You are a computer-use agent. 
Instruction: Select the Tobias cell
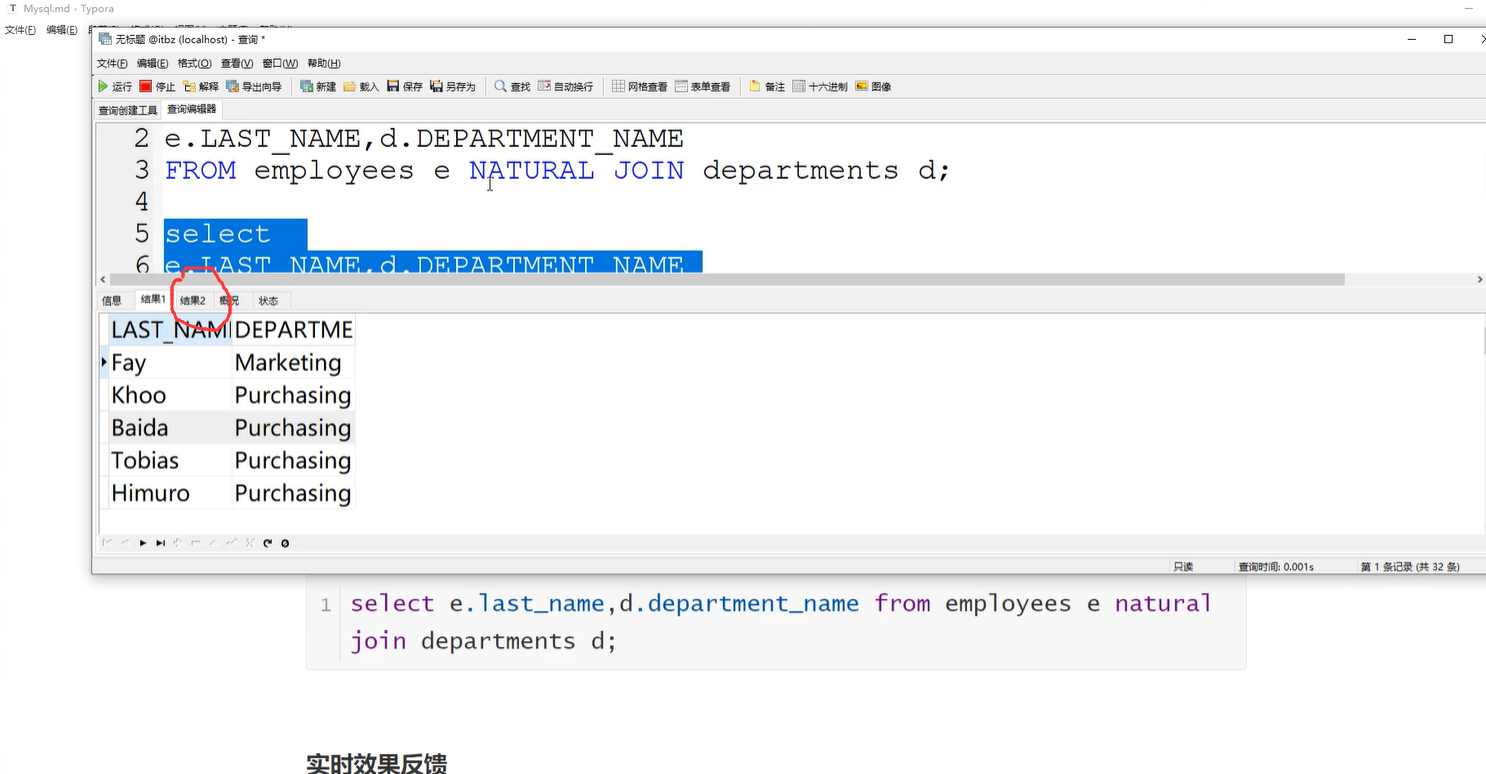point(170,460)
